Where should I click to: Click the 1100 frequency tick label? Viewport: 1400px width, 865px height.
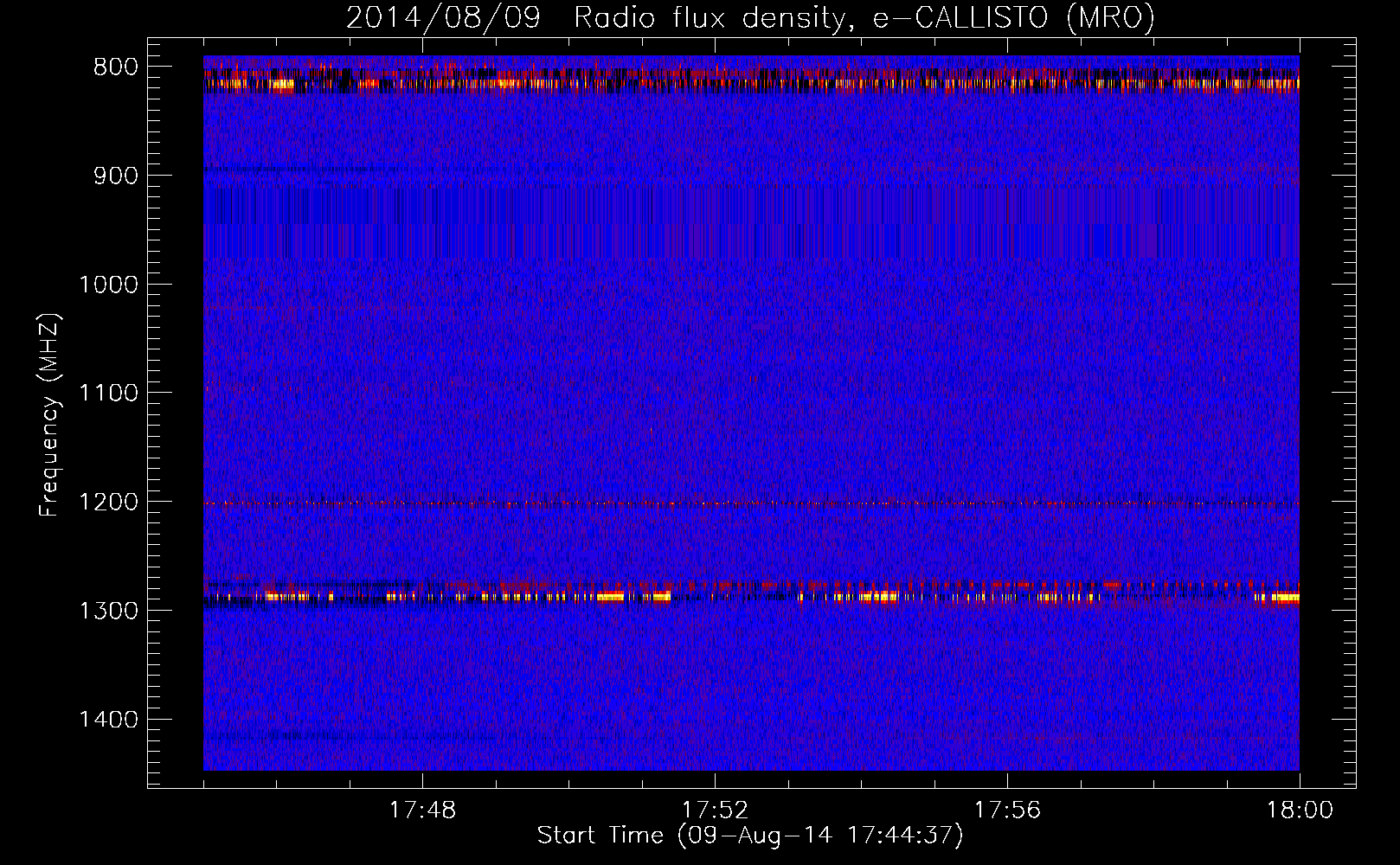[x=108, y=394]
